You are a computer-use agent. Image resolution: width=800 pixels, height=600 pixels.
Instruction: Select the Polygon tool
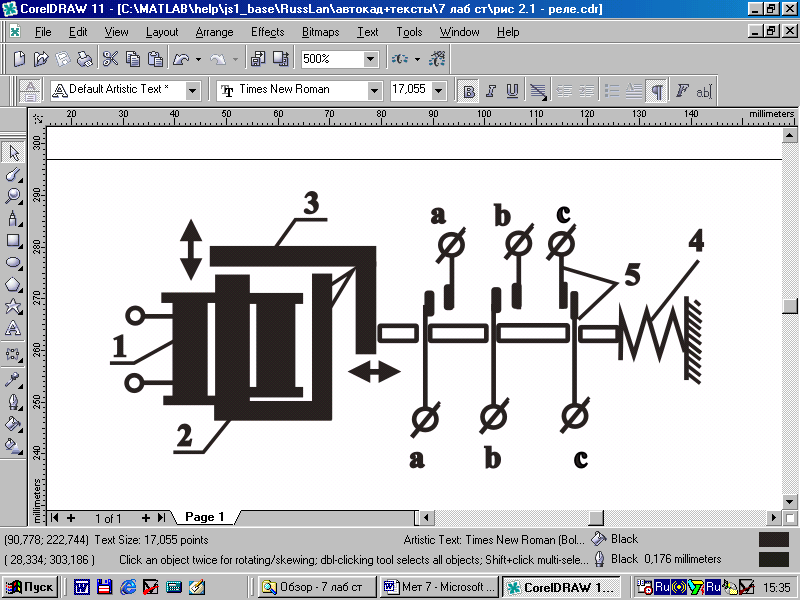[x=13, y=284]
